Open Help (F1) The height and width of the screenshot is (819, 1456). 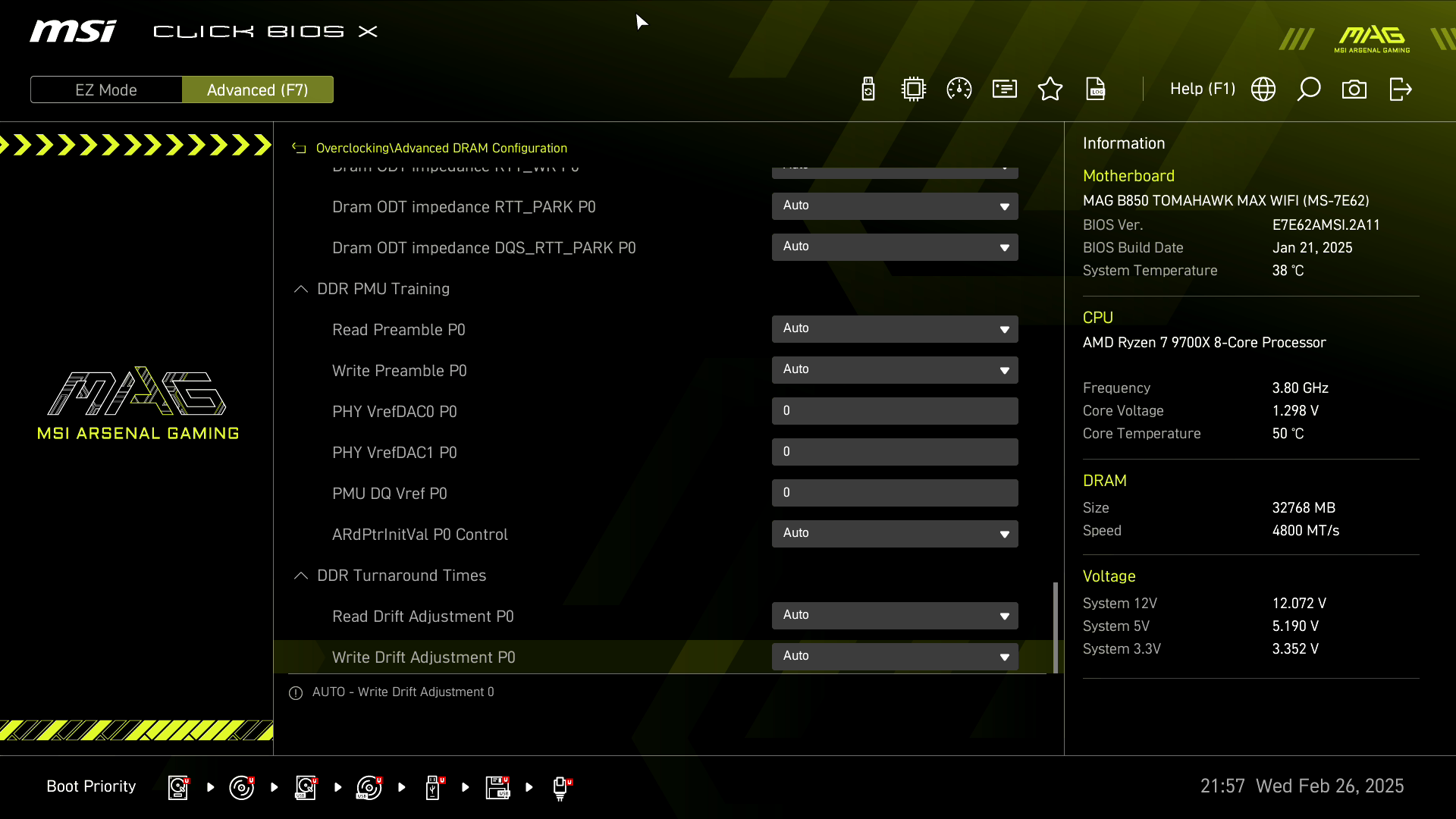click(x=1203, y=89)
